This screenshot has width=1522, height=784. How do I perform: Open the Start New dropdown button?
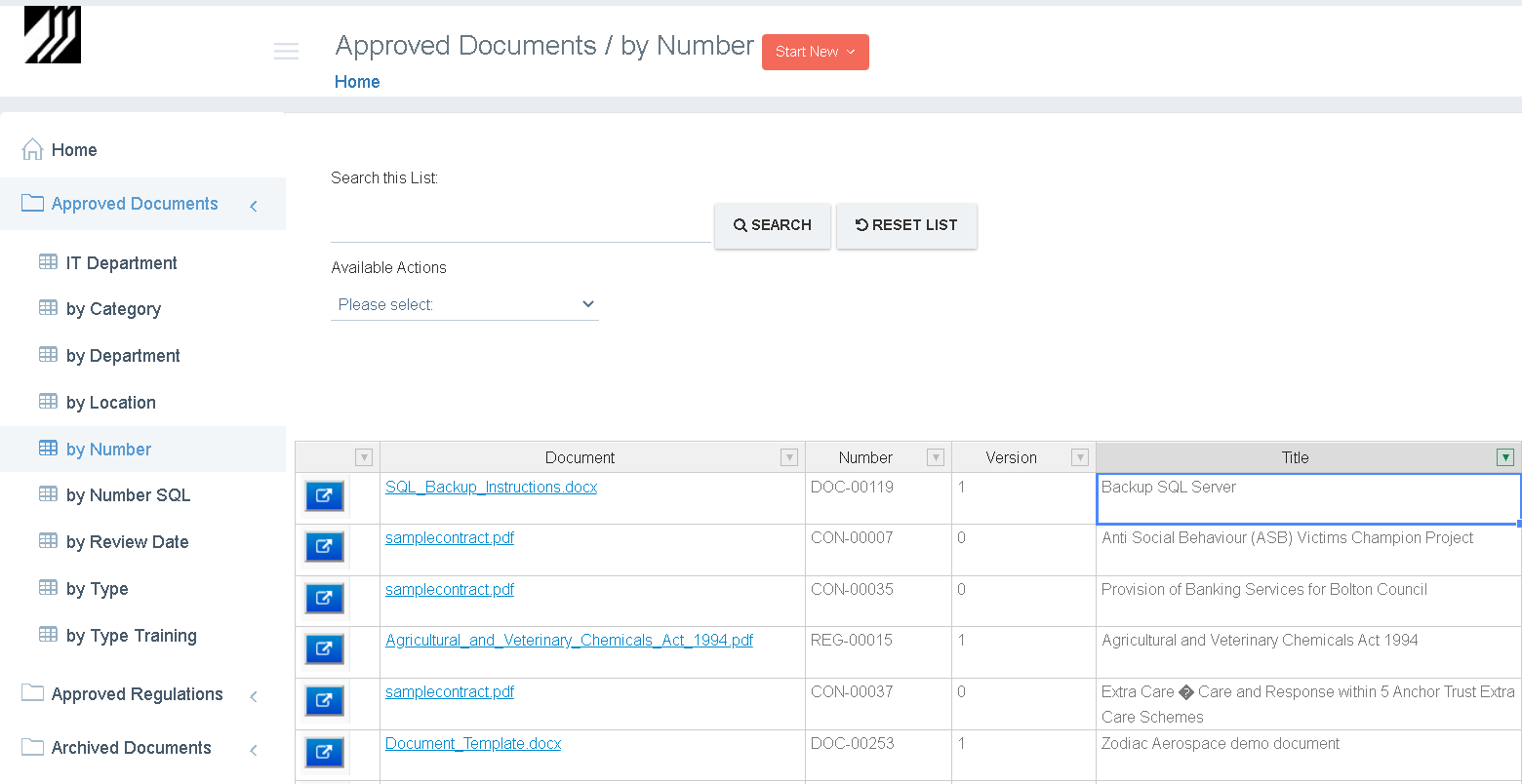816,52
